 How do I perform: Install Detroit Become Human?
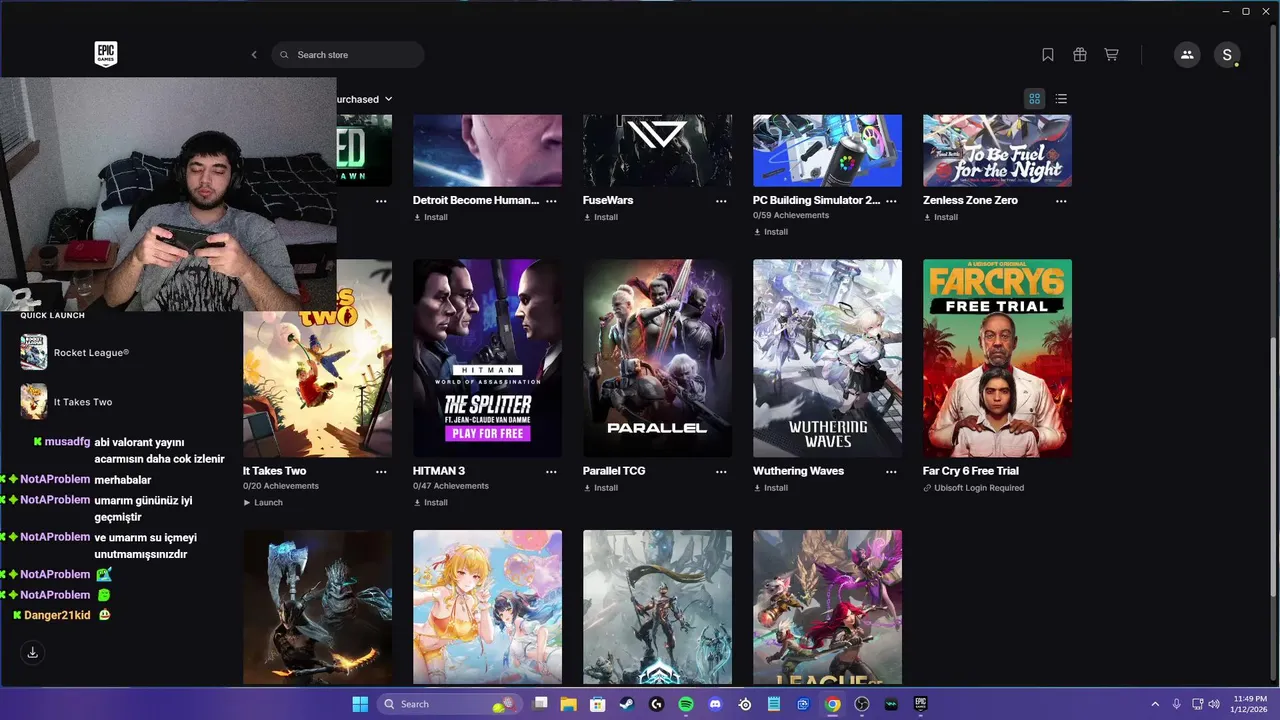431,217
